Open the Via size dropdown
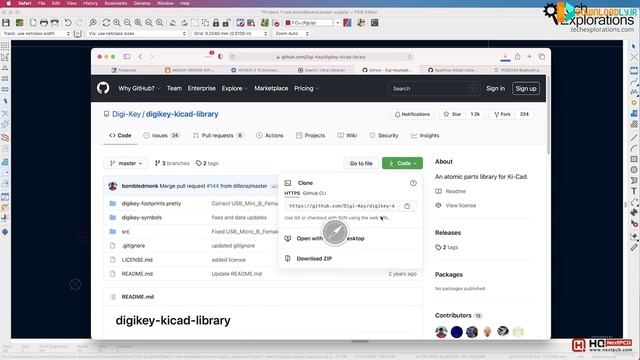 pyautogui.click(x=138, y=33)
